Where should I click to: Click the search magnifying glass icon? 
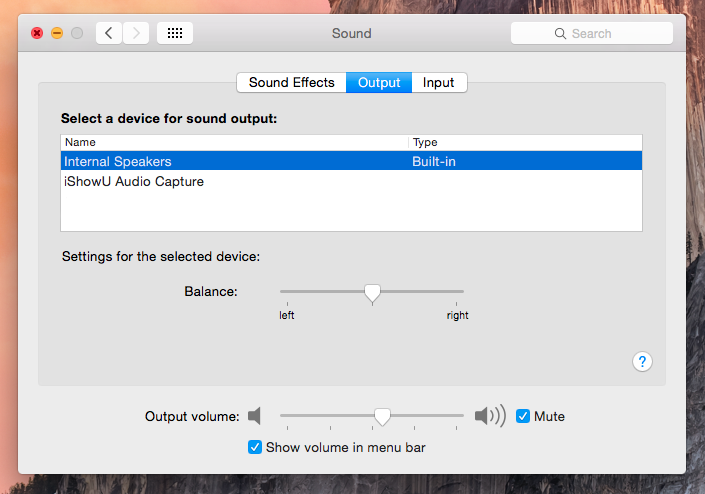561,34
